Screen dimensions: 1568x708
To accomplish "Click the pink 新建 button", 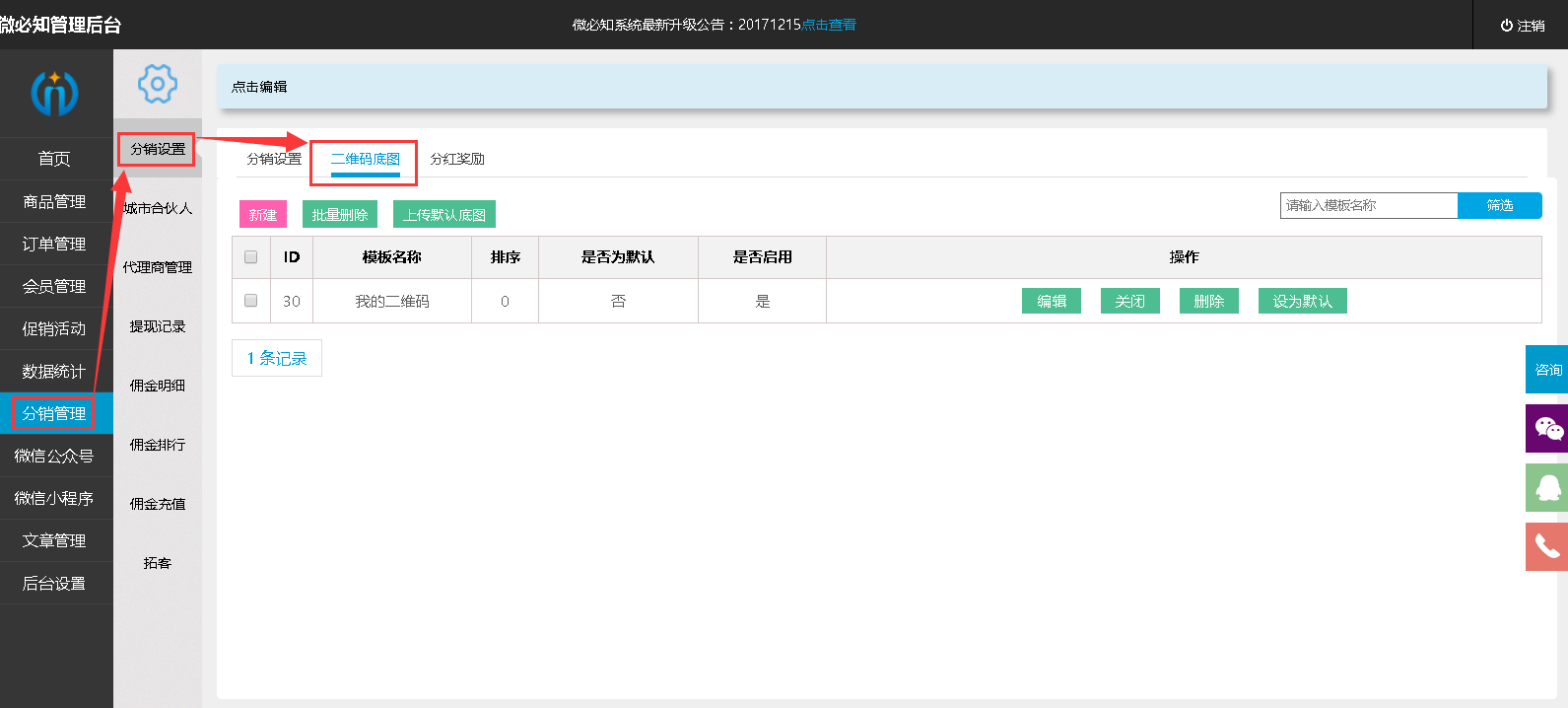I will click(x=262, y=215).
